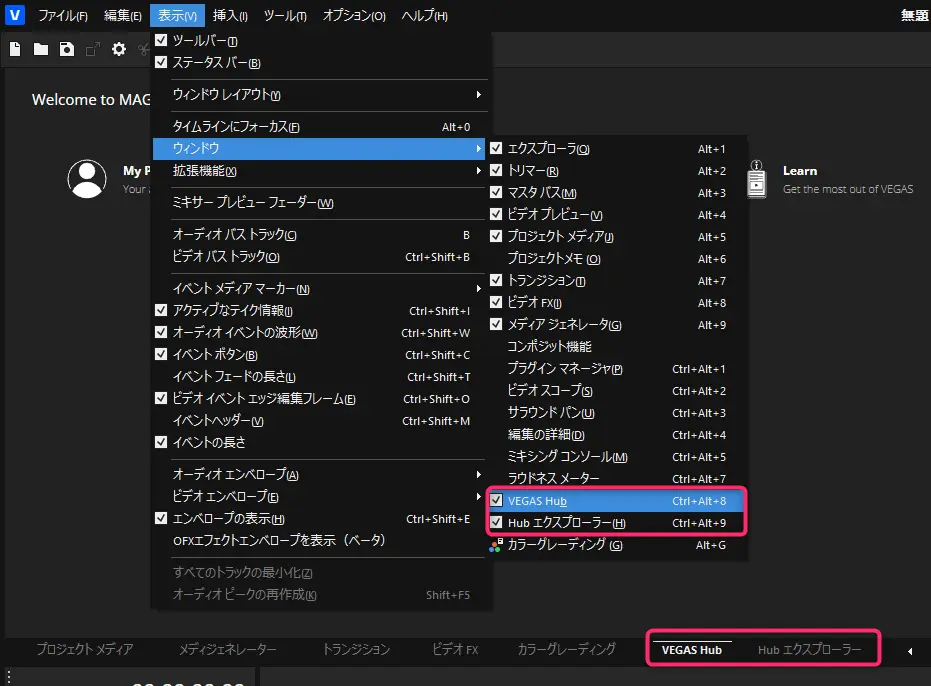The image size is (931, 686).
Task: Open the ヘルプ menu
Action: [x=425, y=15]
